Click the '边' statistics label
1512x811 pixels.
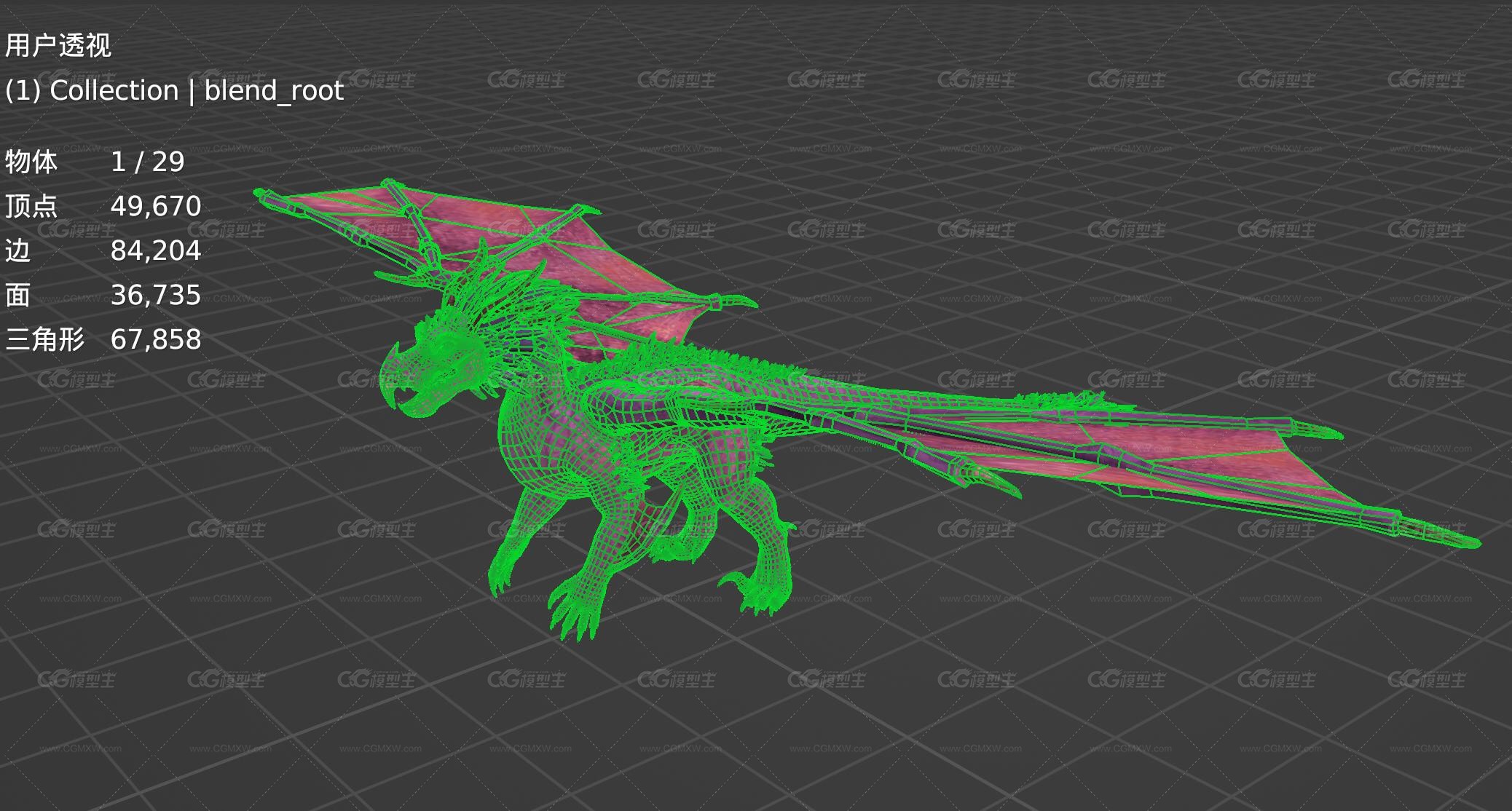[17, 250]
